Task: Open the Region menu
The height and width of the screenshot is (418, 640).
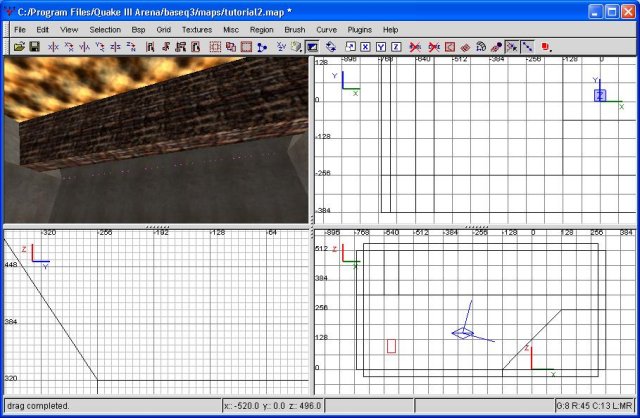Action: pos(261,29)
